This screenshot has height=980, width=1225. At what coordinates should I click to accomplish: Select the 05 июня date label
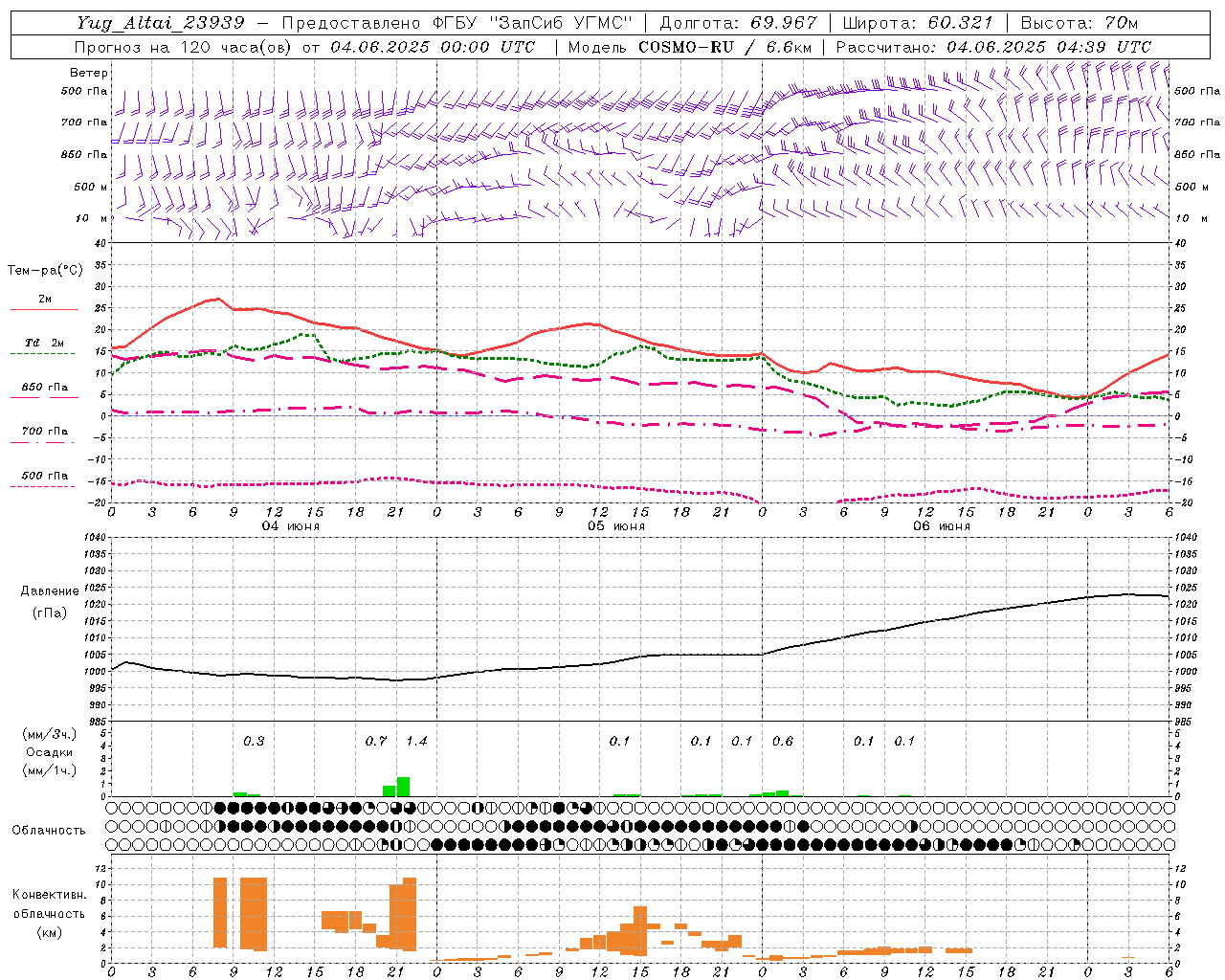[616, 526]
